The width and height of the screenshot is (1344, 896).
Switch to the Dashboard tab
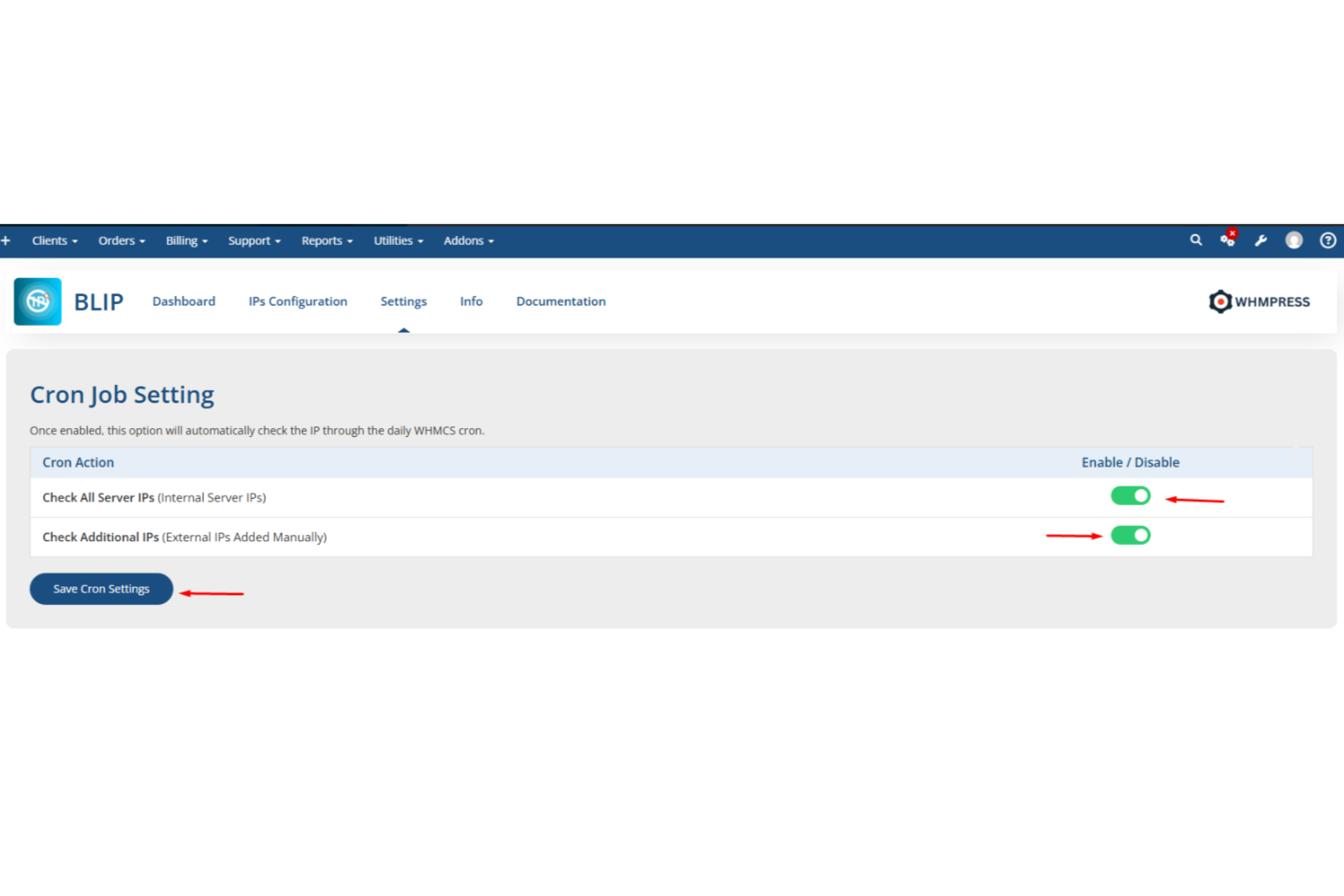[184, 302]
